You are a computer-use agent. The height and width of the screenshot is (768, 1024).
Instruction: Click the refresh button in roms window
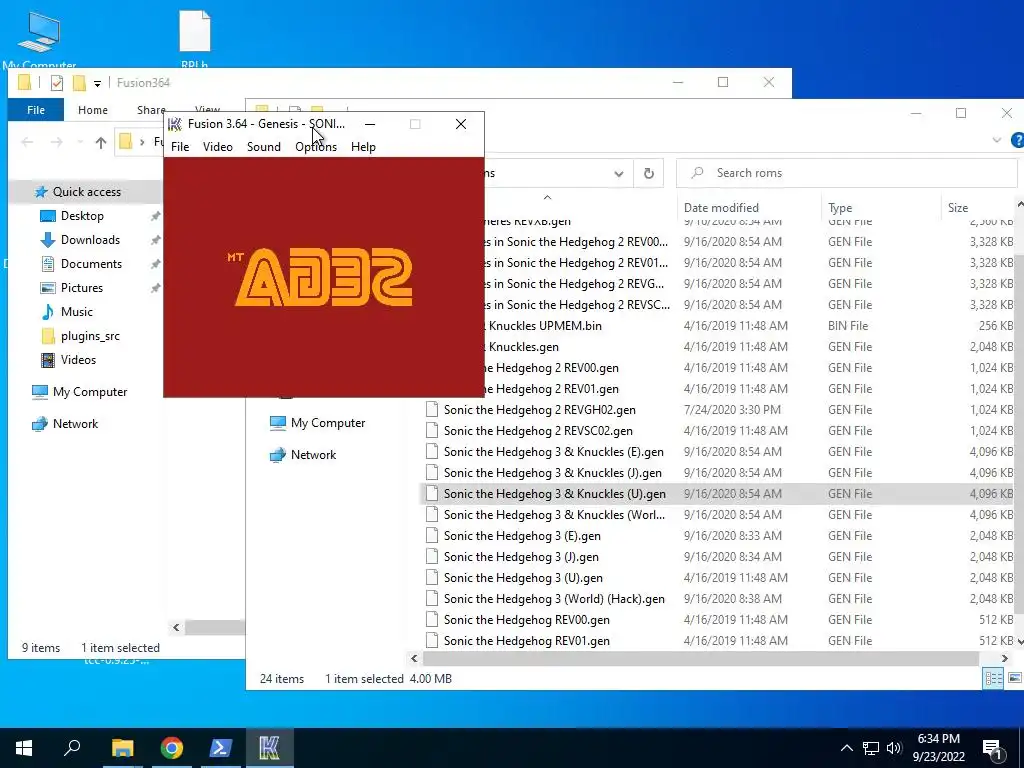click(648, 173)
